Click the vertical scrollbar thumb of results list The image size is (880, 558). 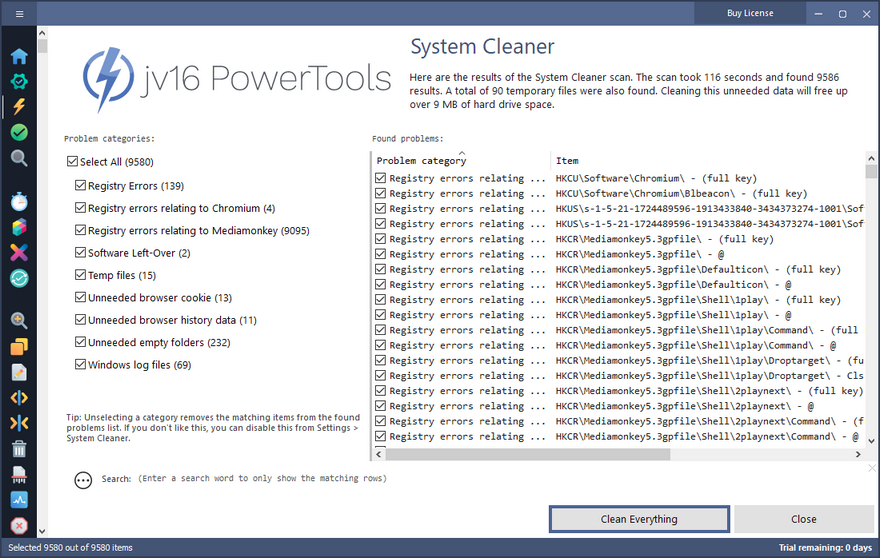870,171
